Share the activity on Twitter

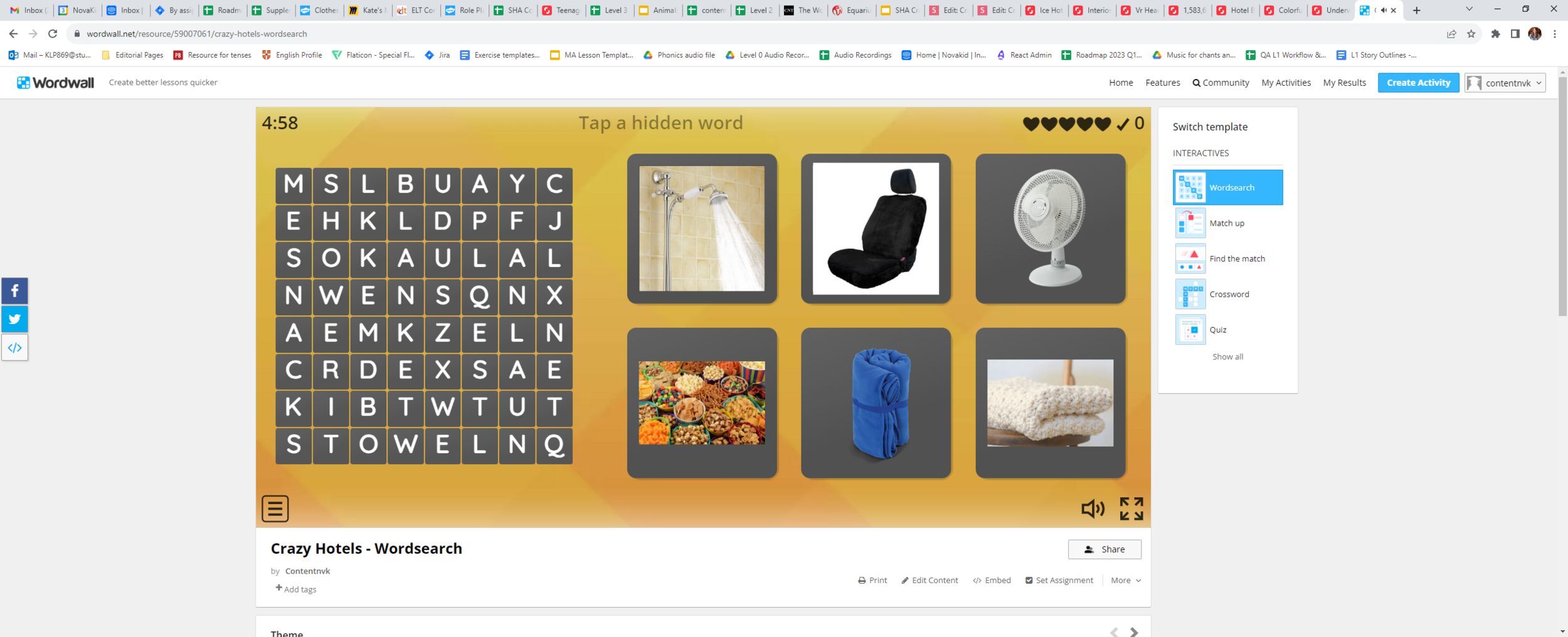click(x=14, y=319)
